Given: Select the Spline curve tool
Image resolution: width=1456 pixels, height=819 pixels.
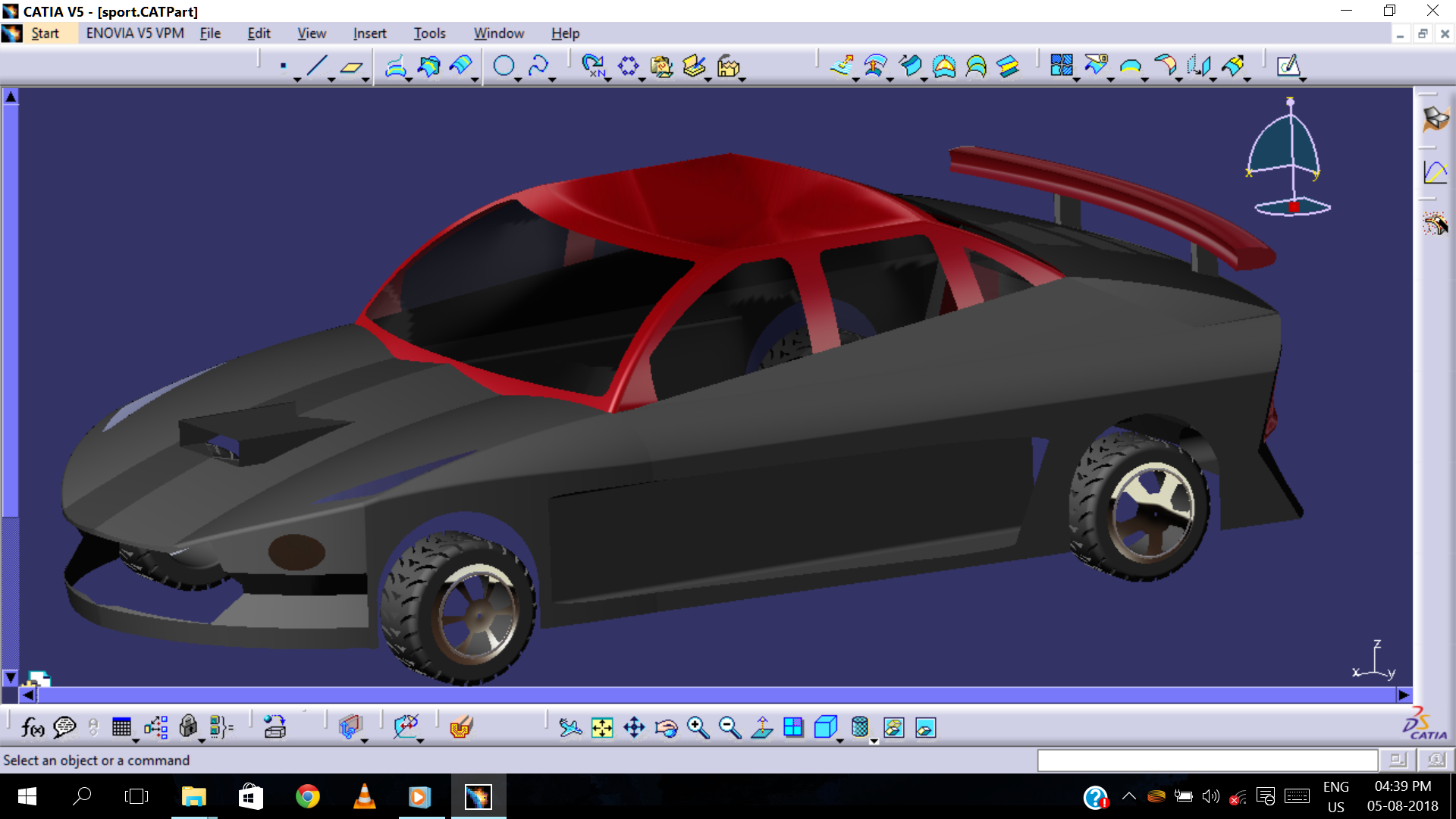Looking at the screenshot, I should point(538,67).
